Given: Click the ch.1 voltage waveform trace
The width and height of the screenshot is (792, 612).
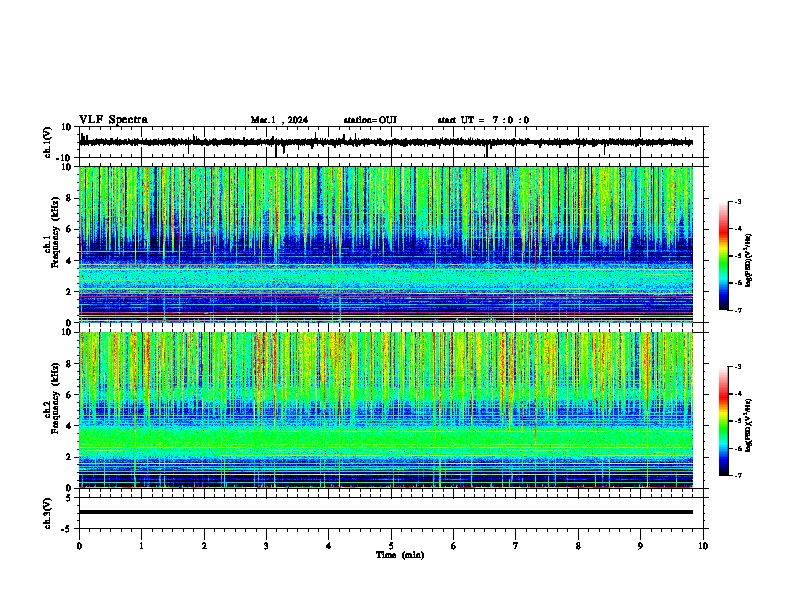Looking at the screenshot, I should click(386, 142).
